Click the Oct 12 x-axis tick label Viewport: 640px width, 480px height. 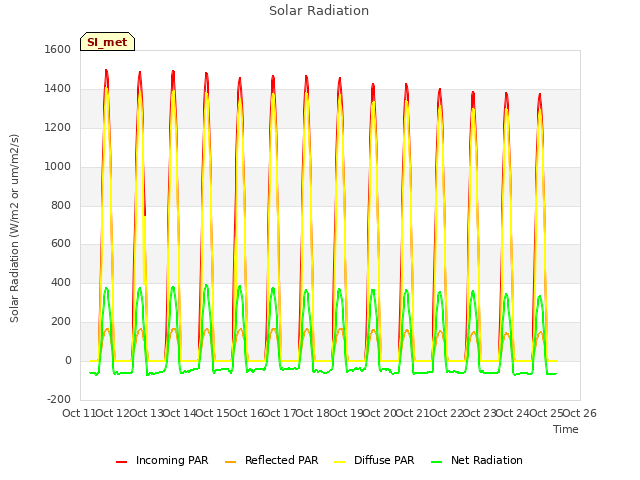(113, 413)
